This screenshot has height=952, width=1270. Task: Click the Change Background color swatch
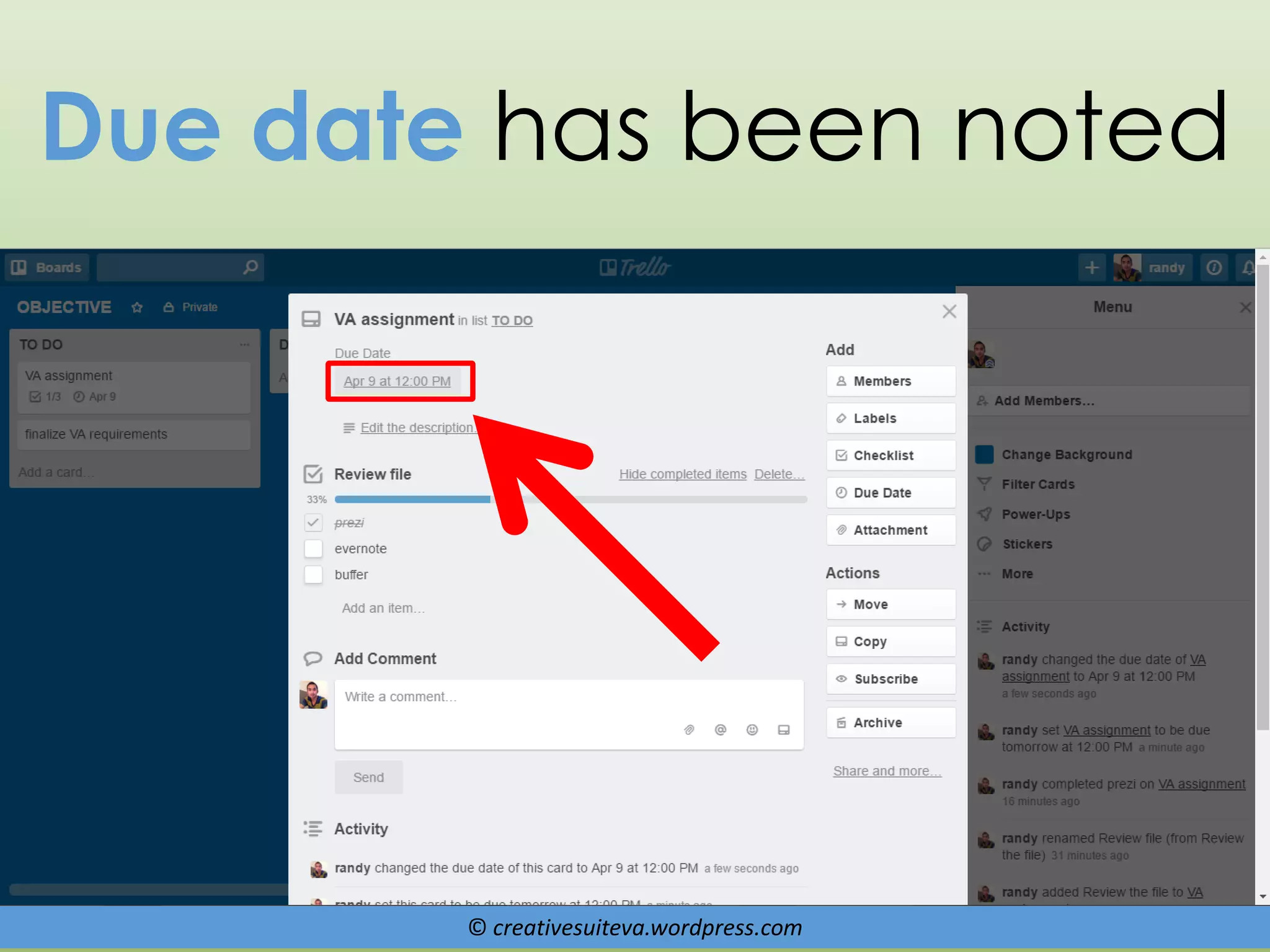point(985,454)
